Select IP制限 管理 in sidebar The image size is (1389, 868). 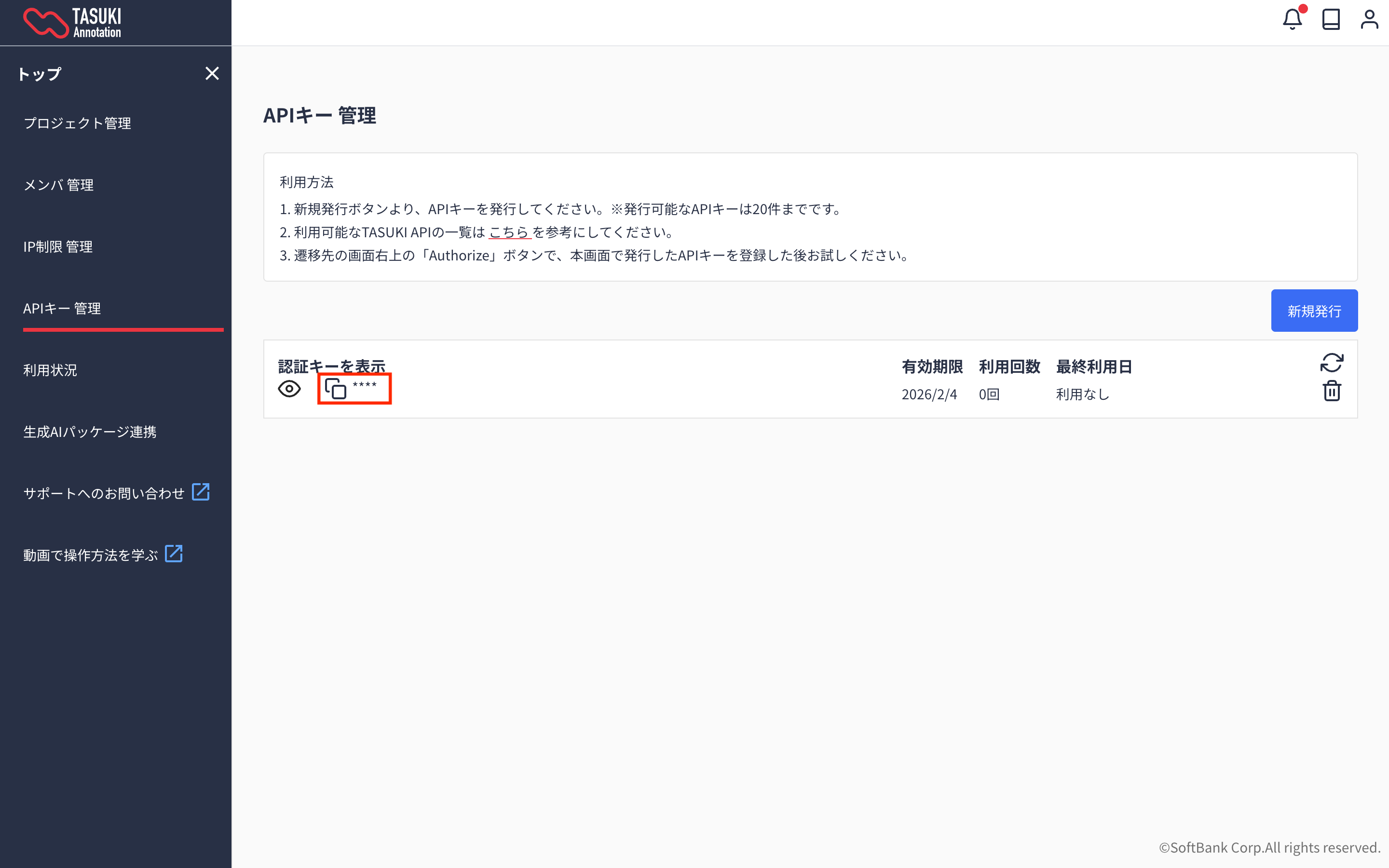57,247
